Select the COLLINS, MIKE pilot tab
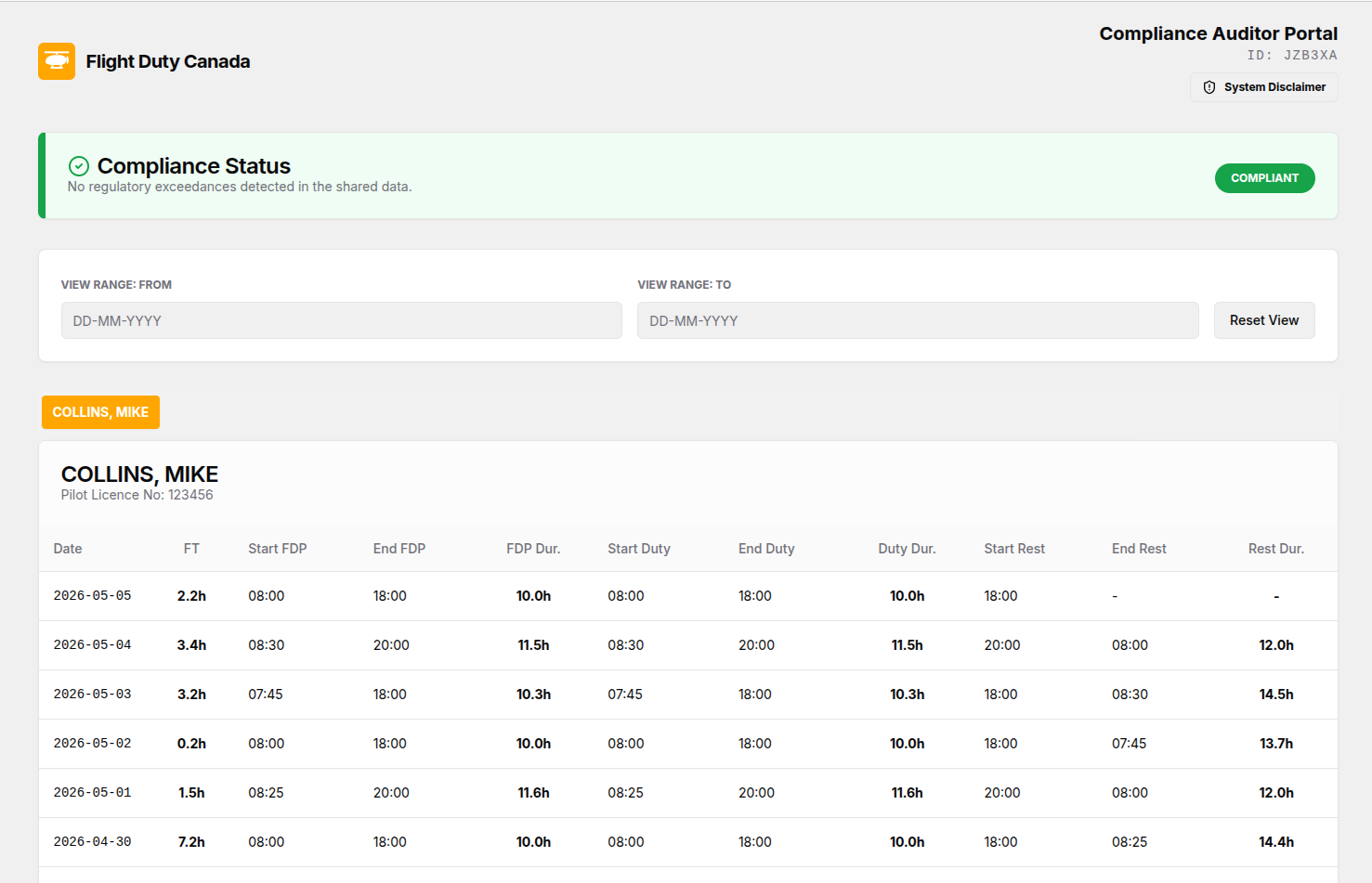Viewport: 1372px width, 883px height. (x=100, y=412)
